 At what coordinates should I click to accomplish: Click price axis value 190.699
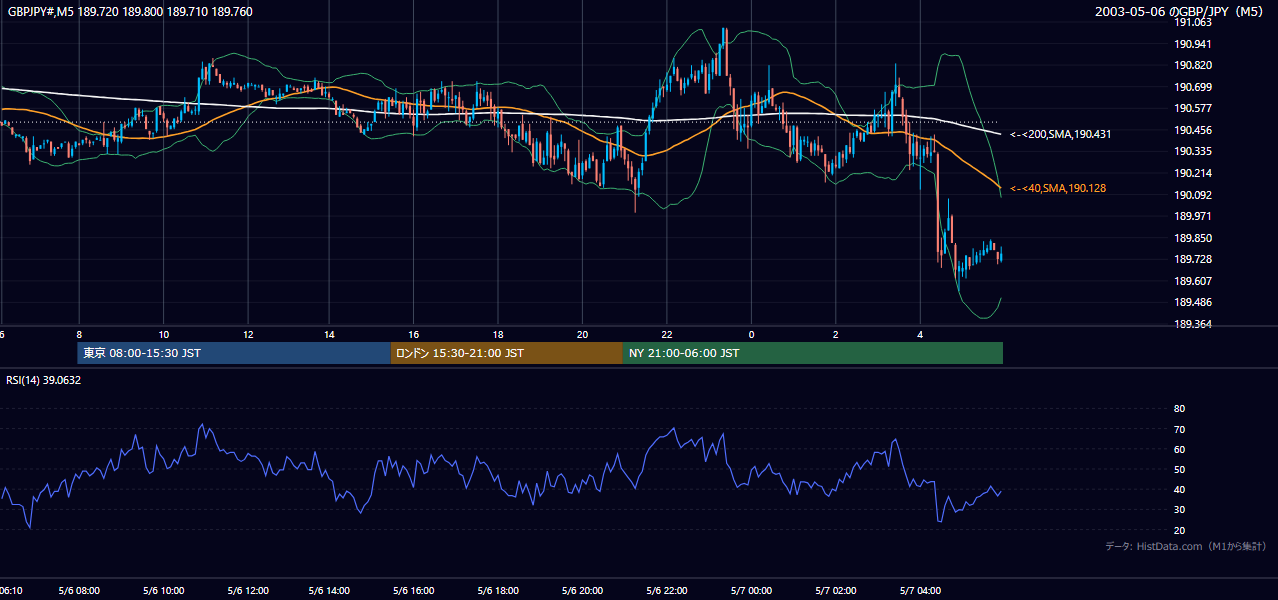coord(1193,87)
